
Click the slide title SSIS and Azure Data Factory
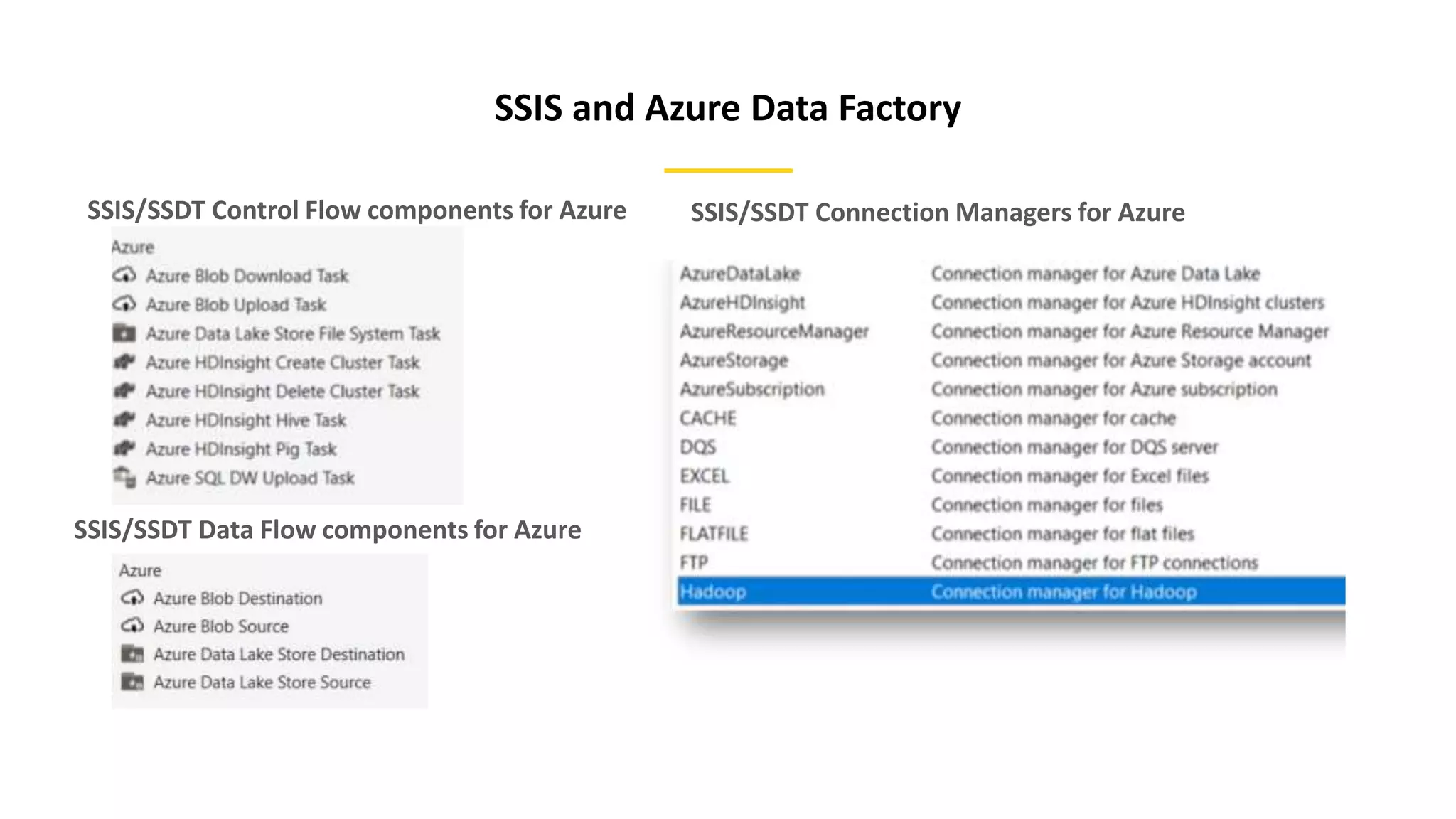pos(727,108)
